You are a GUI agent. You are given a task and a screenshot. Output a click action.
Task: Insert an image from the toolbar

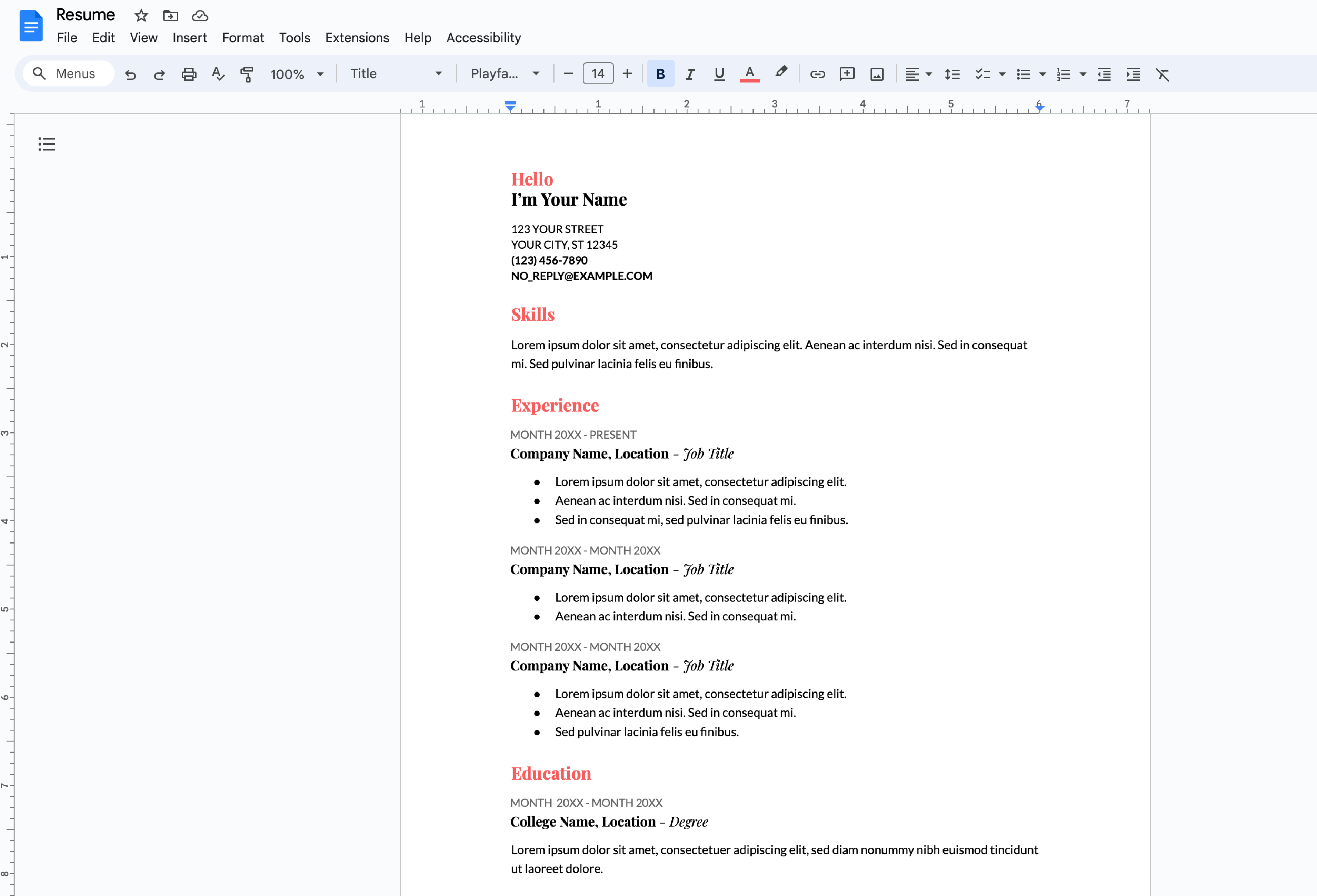click(x=876, y=74)
